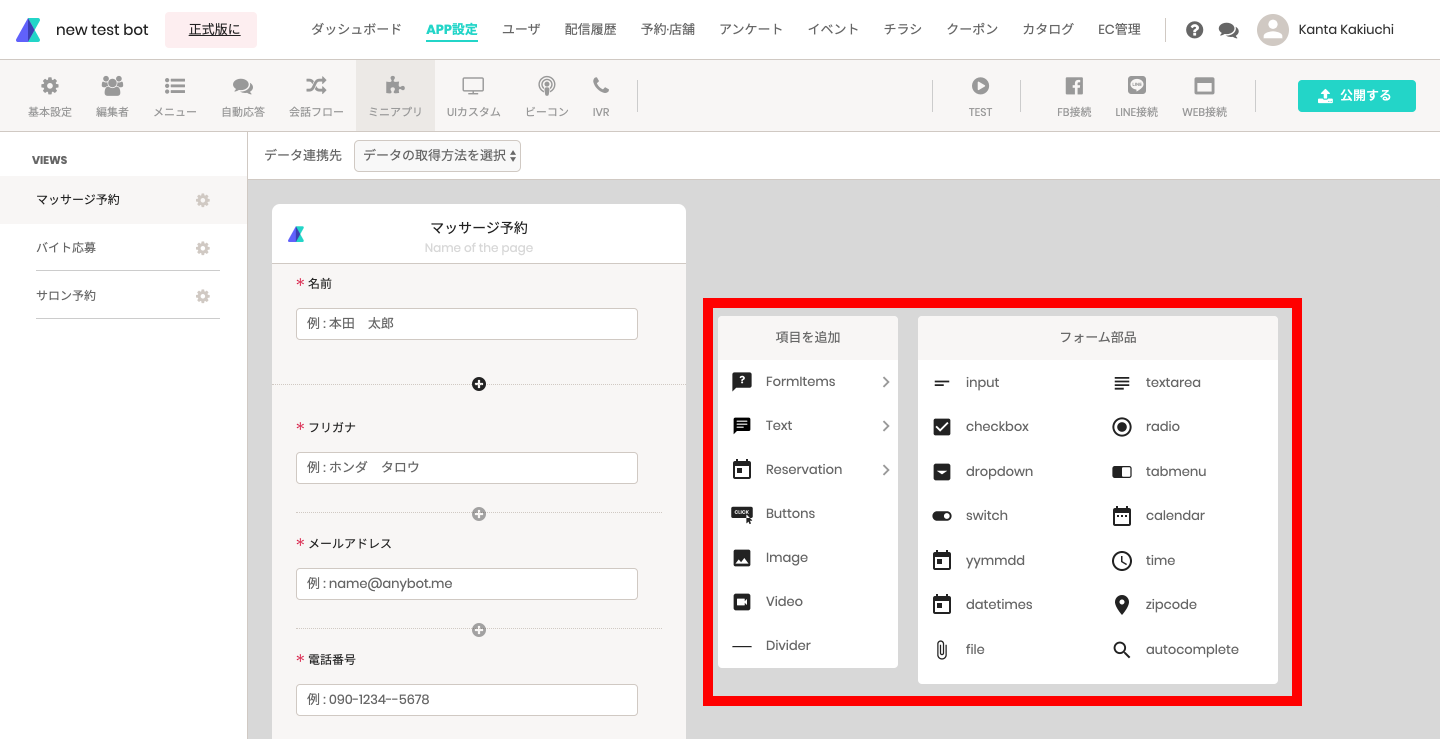Open the 基本設定 gear toolbar item
1440x739 pixels.
pos(49,96)
